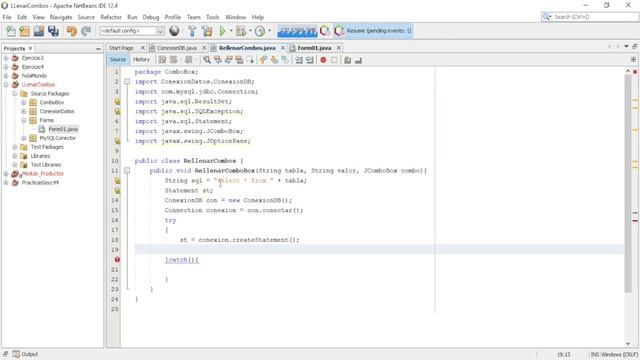
Task: Open the Debug Project dropdown arrow
Action: 250,31
